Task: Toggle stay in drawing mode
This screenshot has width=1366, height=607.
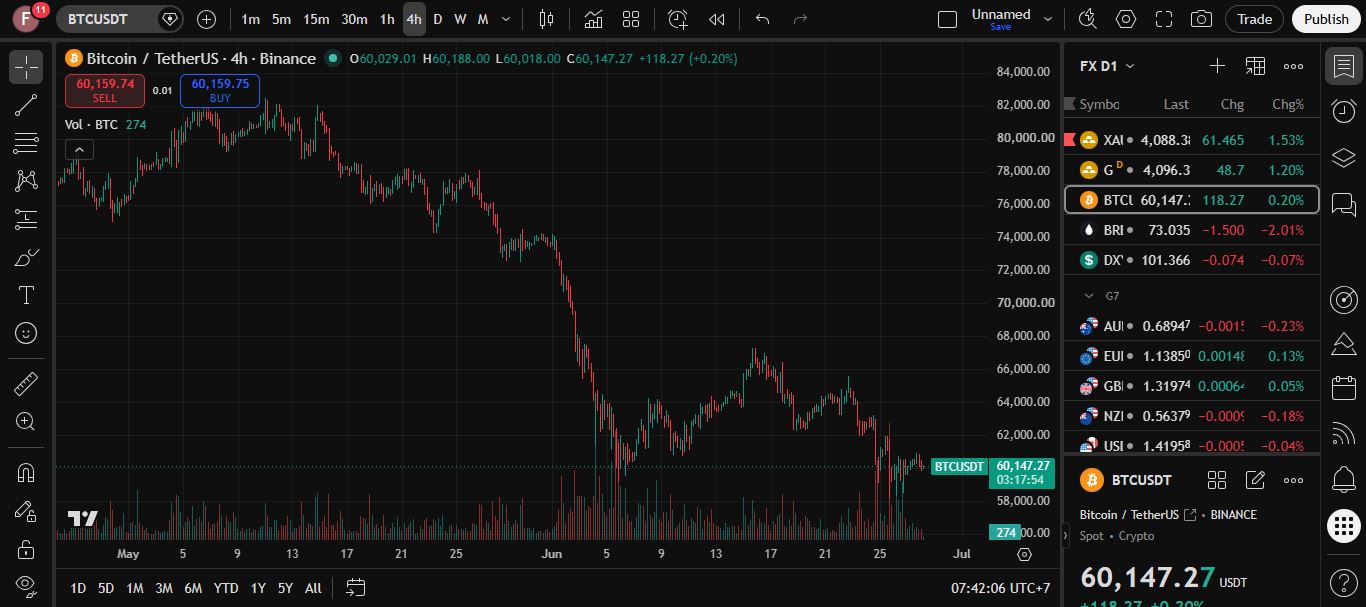Action: coord(26,511)
